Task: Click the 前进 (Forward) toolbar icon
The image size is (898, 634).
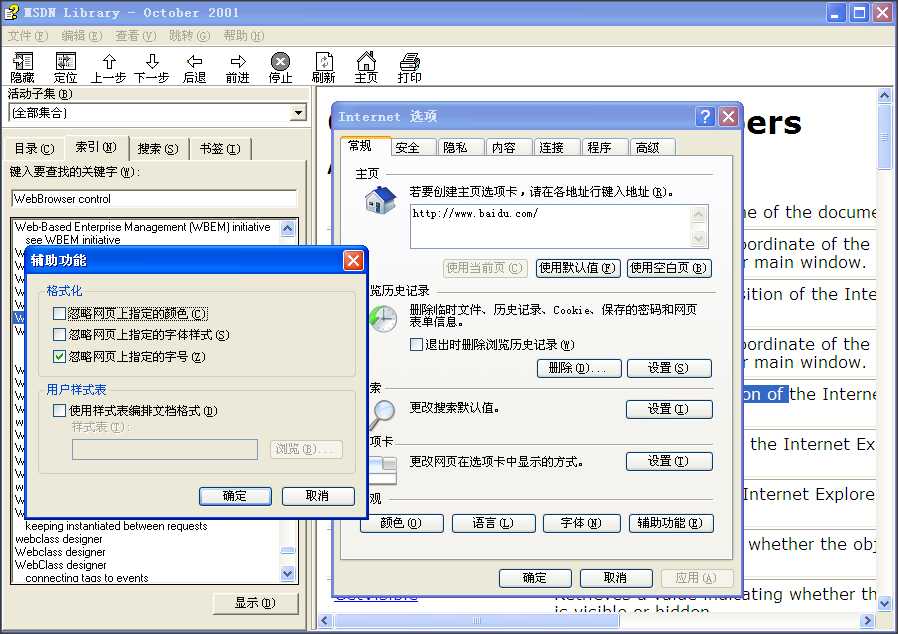Action: 238,68
